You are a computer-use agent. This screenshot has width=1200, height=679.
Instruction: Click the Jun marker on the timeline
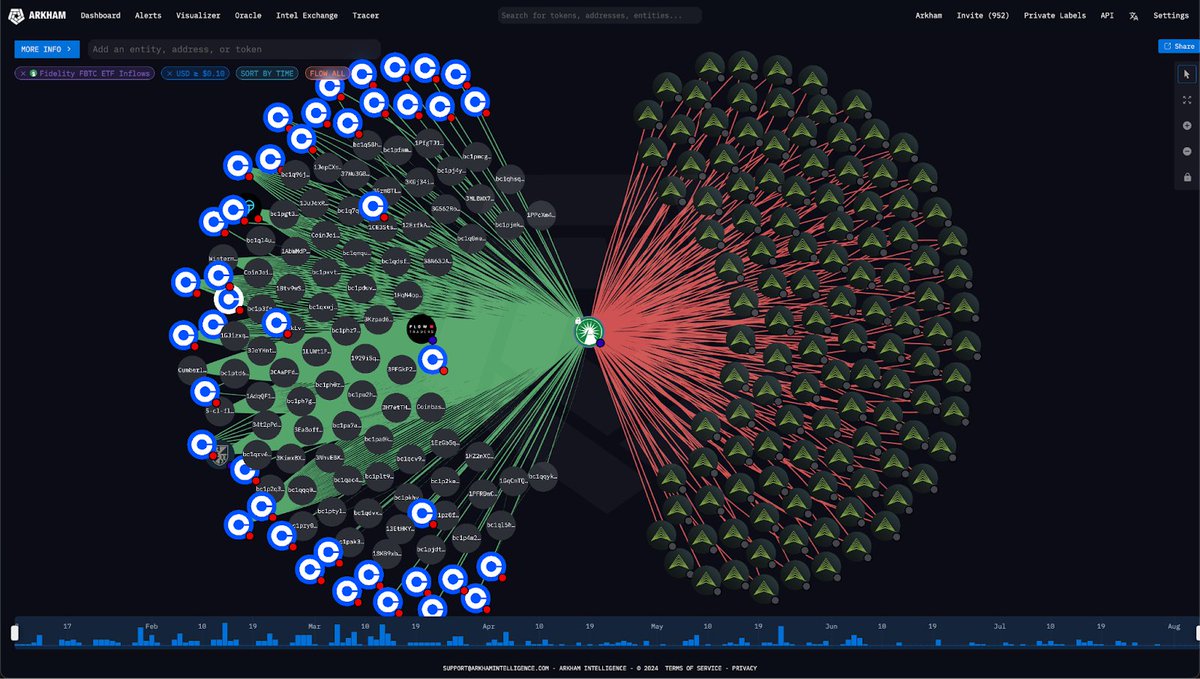click(x=831, y=626)
